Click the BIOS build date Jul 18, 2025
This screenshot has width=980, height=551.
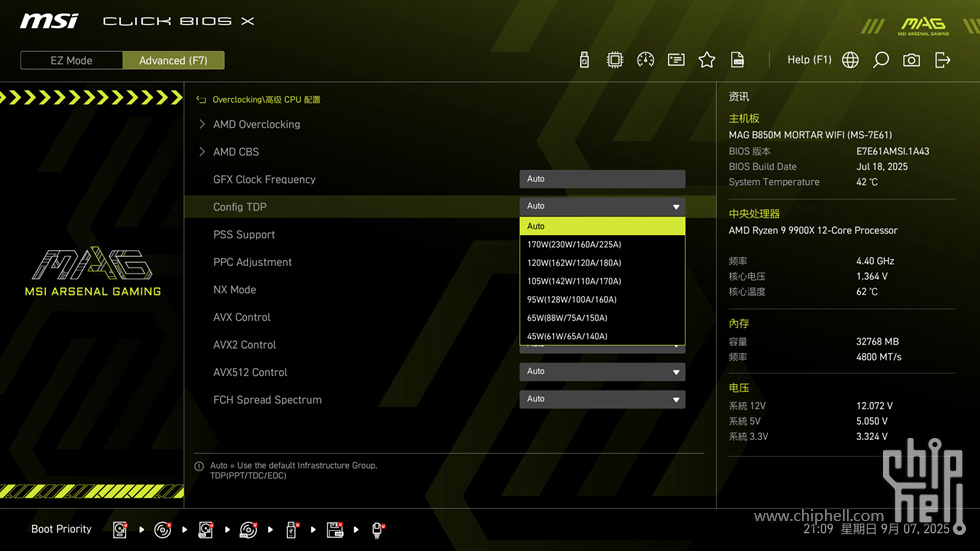coord(882,167)
